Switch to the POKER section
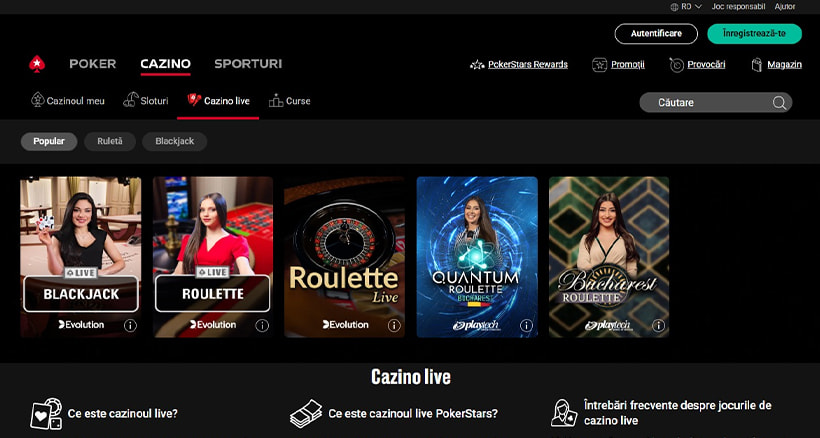The image size is (820, 438). click(93, 64)
